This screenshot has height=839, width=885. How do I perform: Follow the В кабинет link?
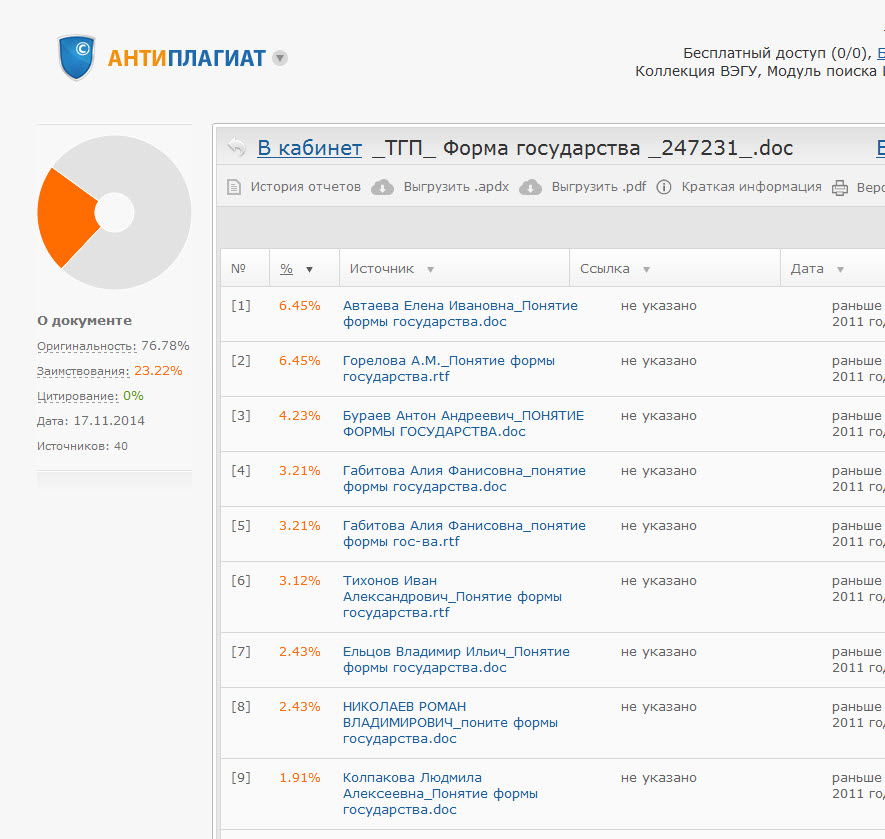click(309, 148)
